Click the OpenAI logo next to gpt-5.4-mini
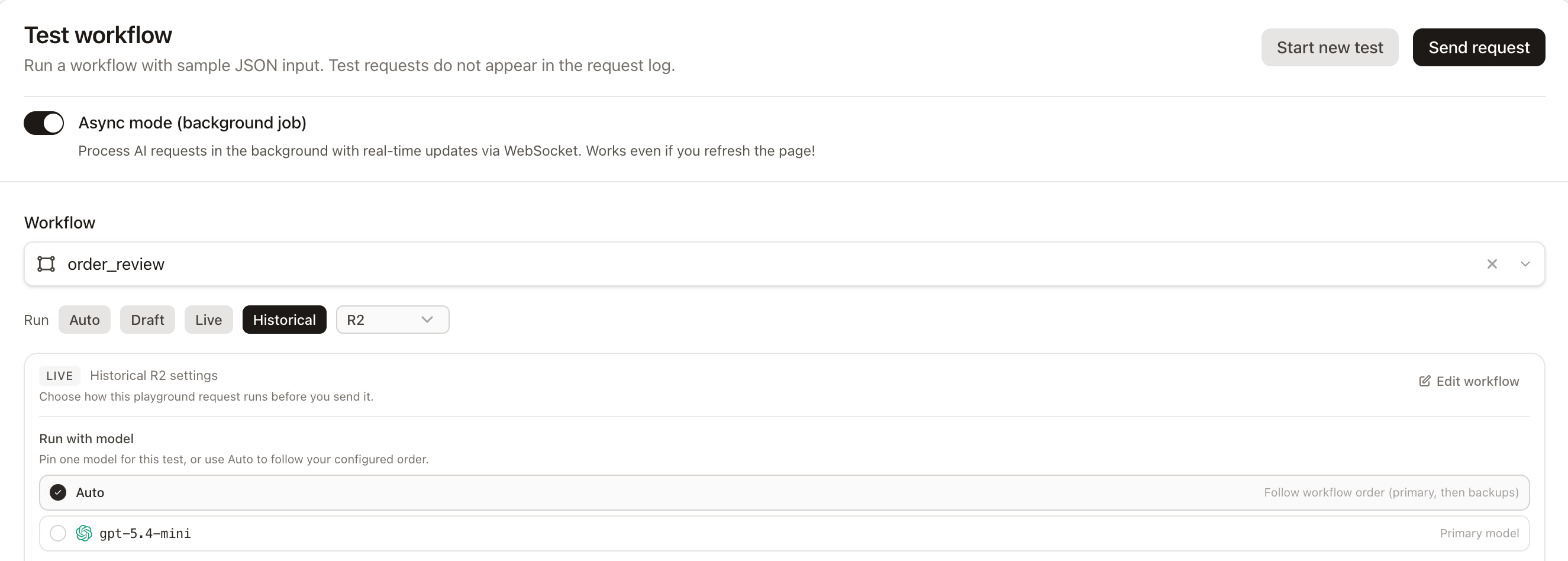Screen dimensions: 1568x561 (84, 534)
